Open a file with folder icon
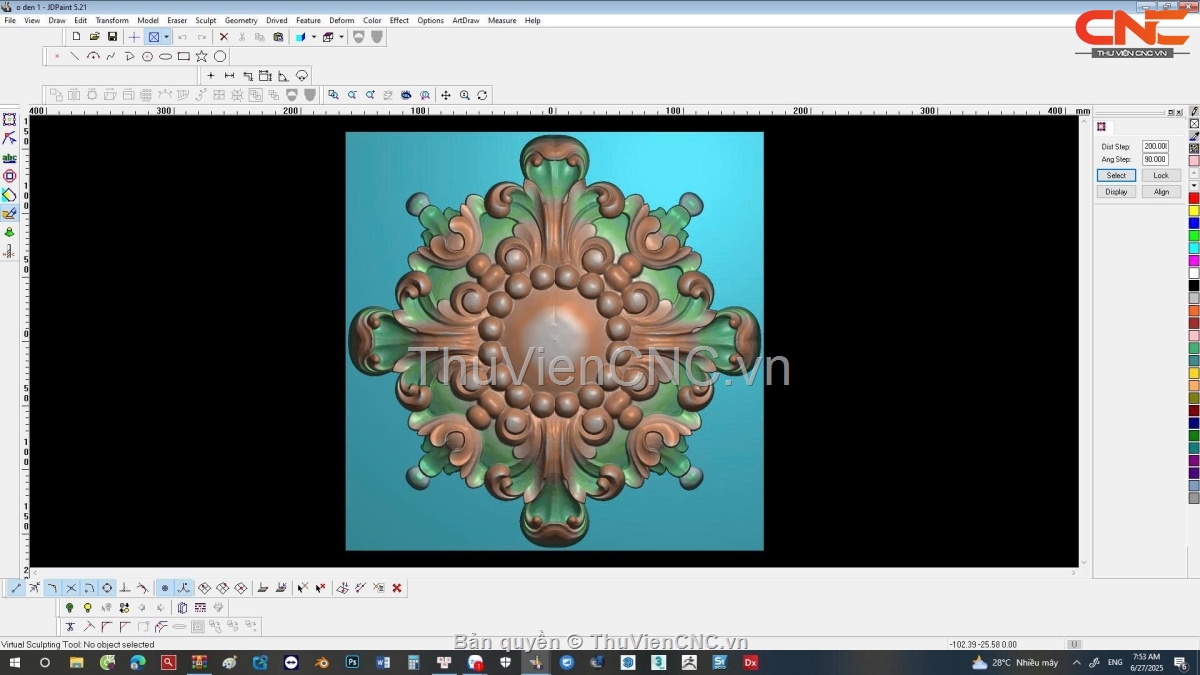Screen dimensions: 1200x675 [94, 37]
